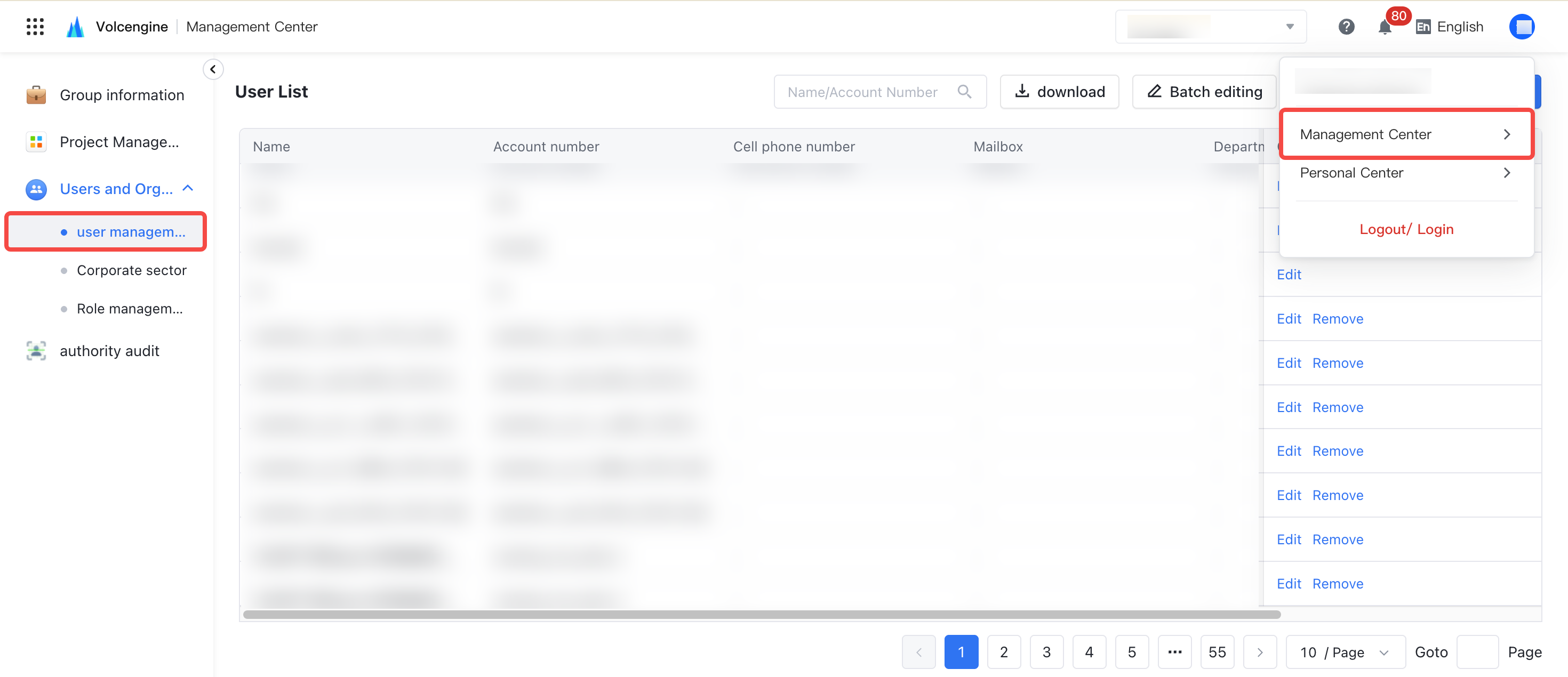Go to page 4
The height and width of the screenshot is (677, 1568).
pyautogui.click(x=1089, y=652)
